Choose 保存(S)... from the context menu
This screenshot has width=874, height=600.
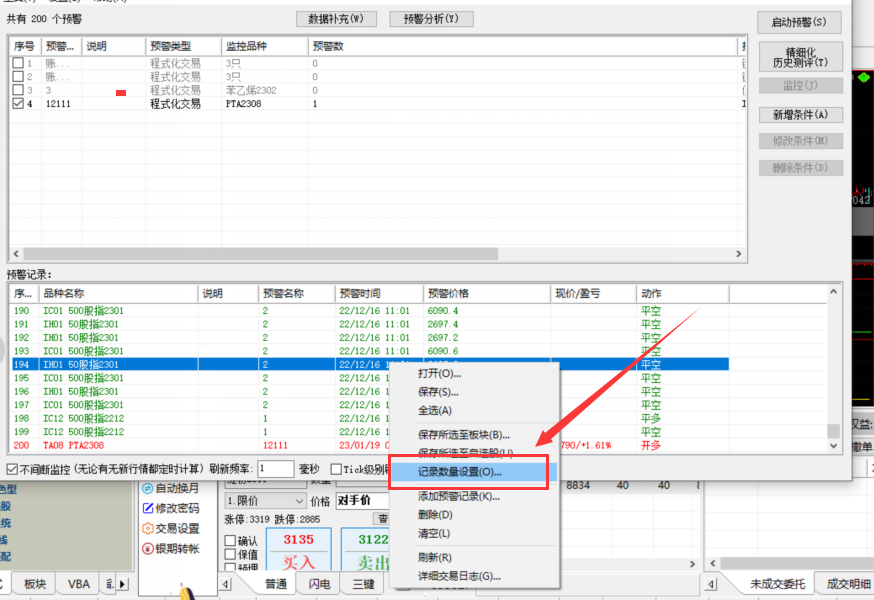tap(438, 392)
